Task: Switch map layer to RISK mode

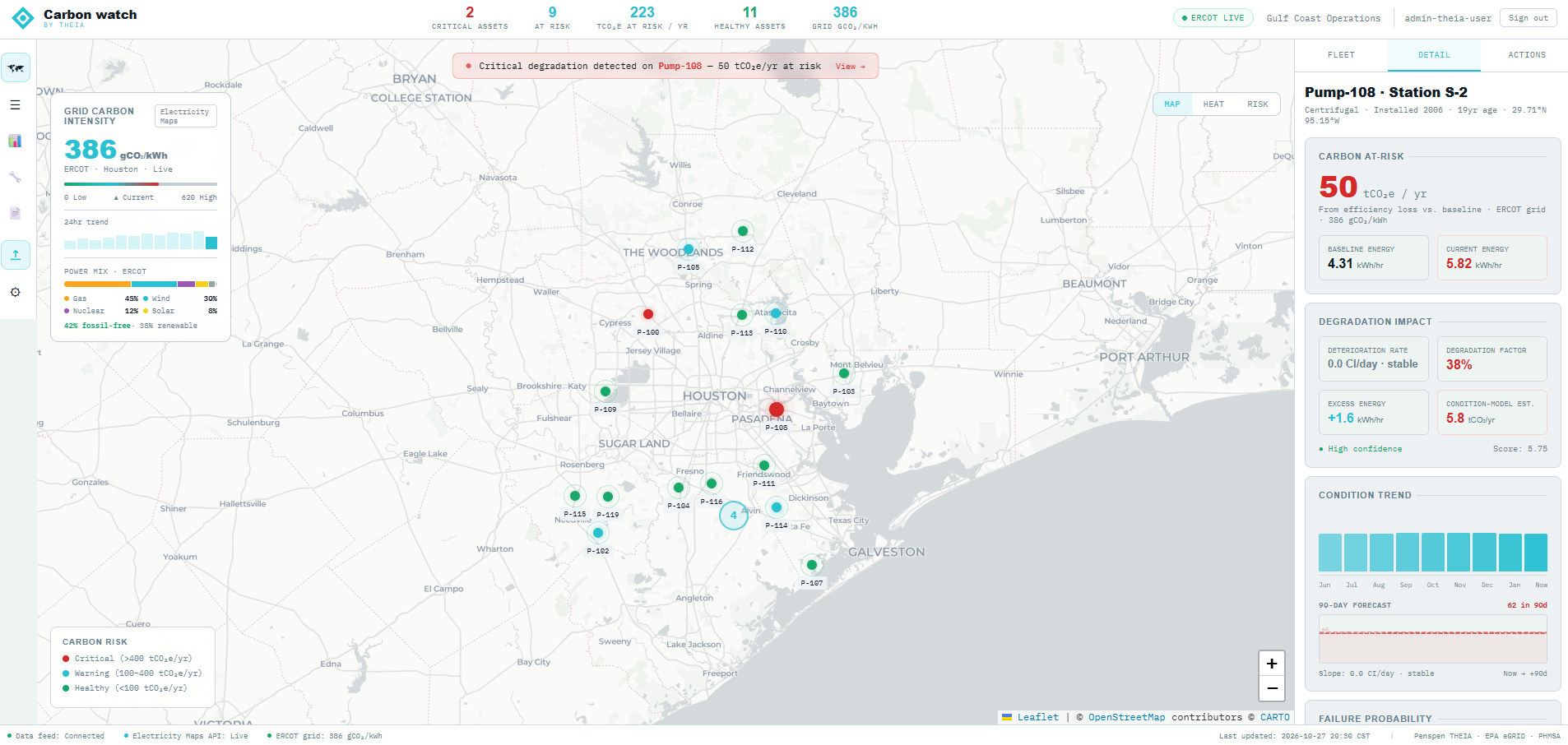Action: tap(1258, 104)
